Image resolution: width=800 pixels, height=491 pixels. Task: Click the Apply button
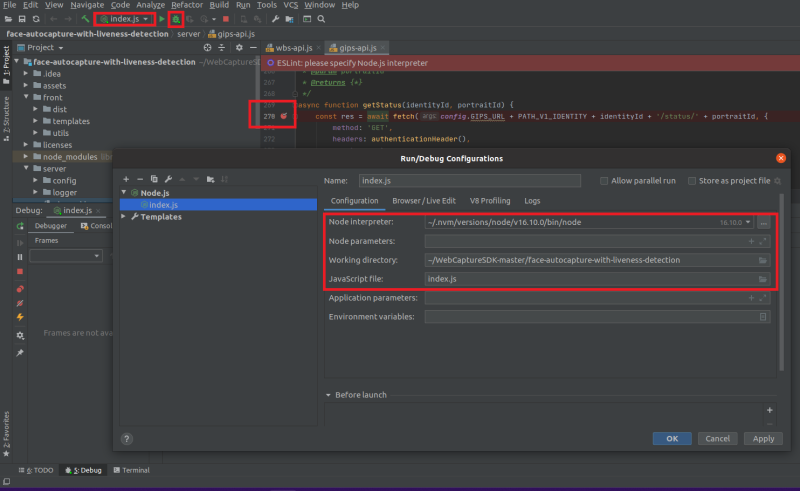pyautogui.click(x=763, y=438)
